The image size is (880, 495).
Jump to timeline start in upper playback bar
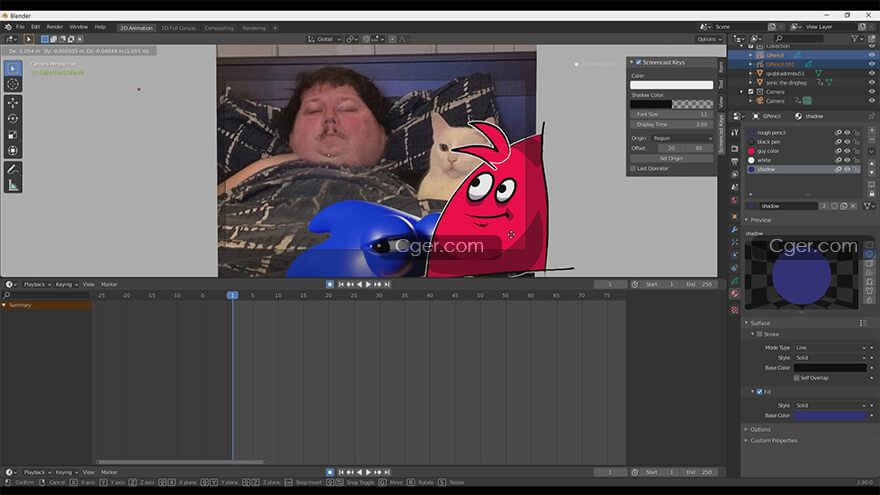click(x=341, y=285)
